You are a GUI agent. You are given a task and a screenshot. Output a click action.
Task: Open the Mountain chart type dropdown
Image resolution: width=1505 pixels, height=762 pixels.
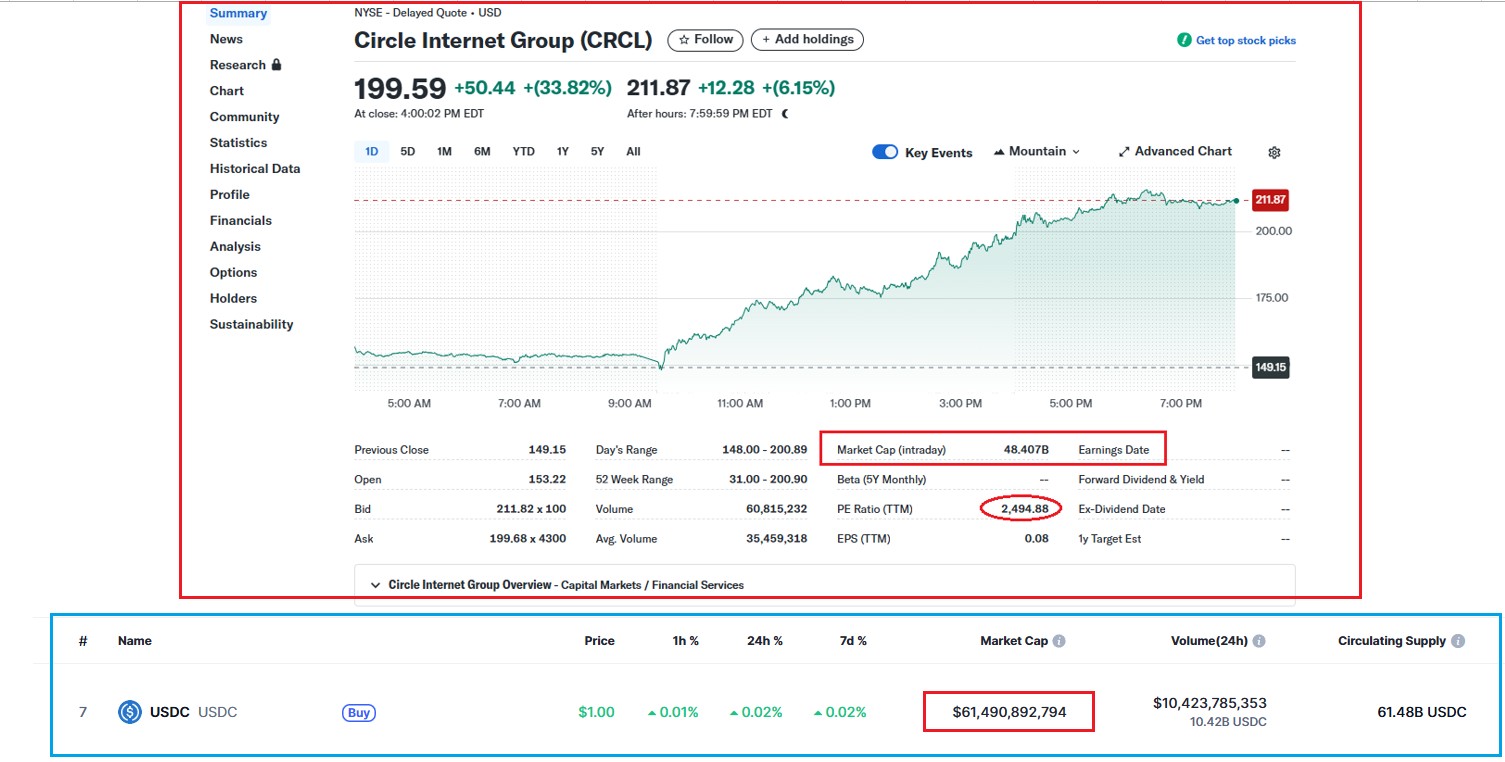point(1037,152)
